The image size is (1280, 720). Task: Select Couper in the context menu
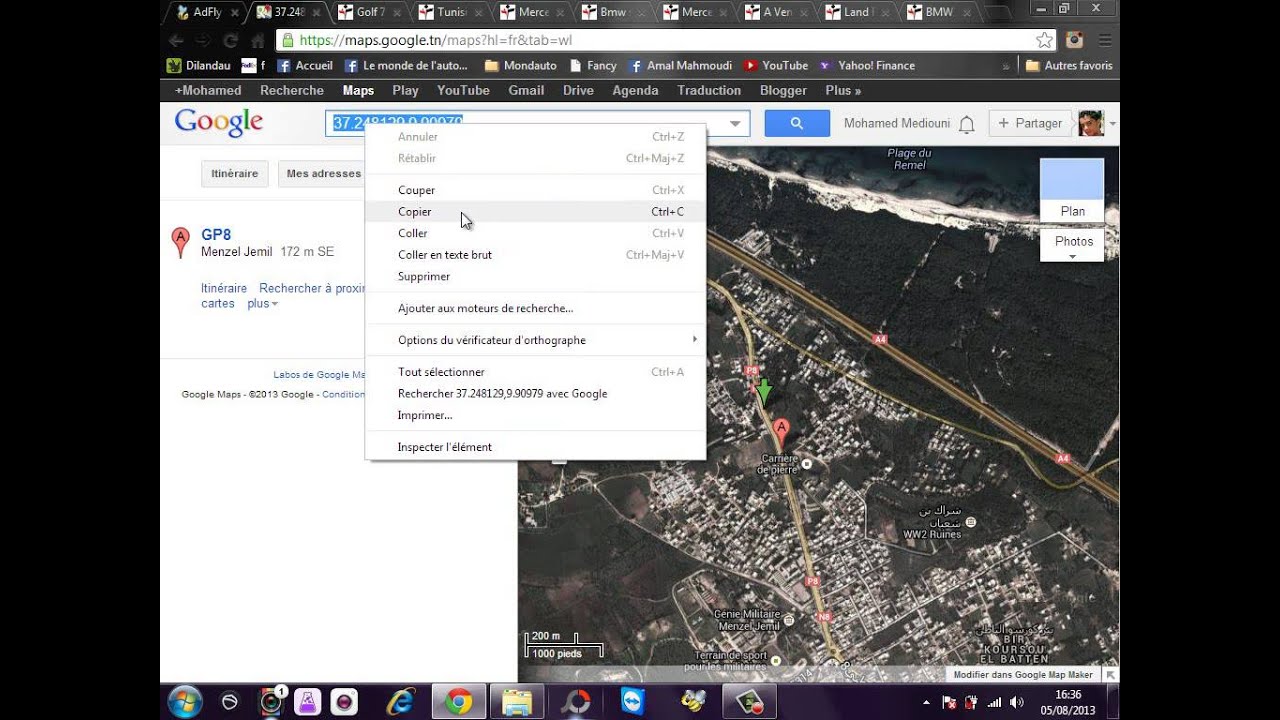coord(535,190)
